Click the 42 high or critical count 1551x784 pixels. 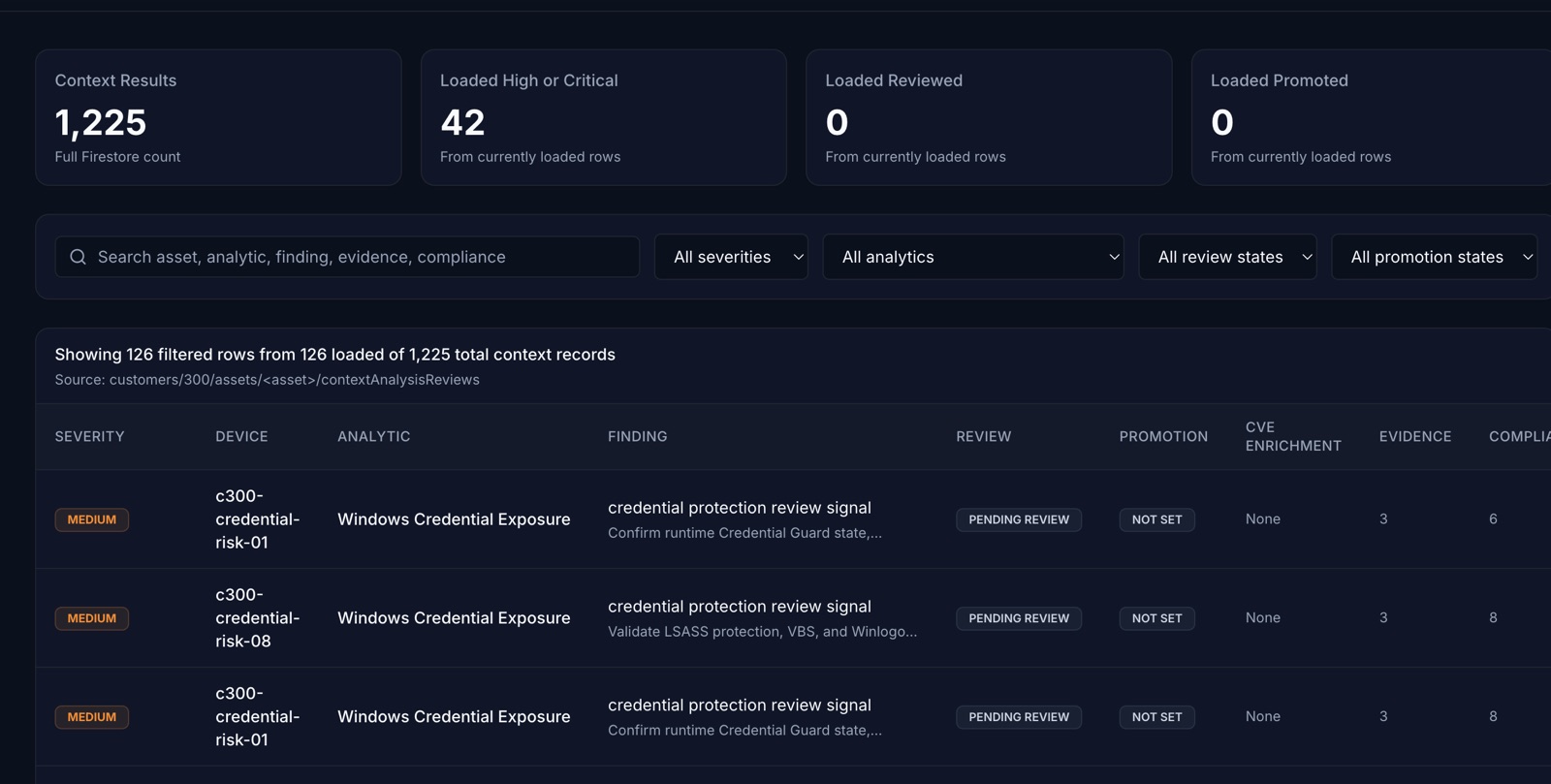(x=462, y=122)
